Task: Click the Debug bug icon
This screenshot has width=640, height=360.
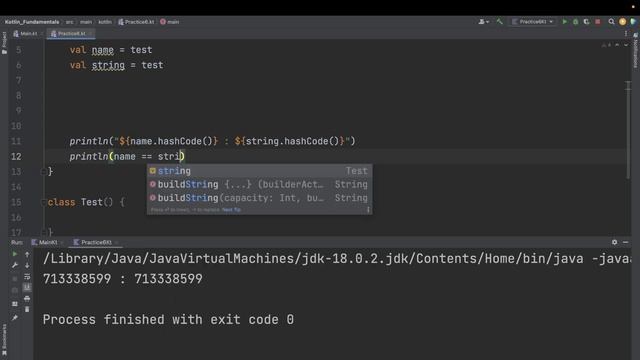Action: click(576, 22)
